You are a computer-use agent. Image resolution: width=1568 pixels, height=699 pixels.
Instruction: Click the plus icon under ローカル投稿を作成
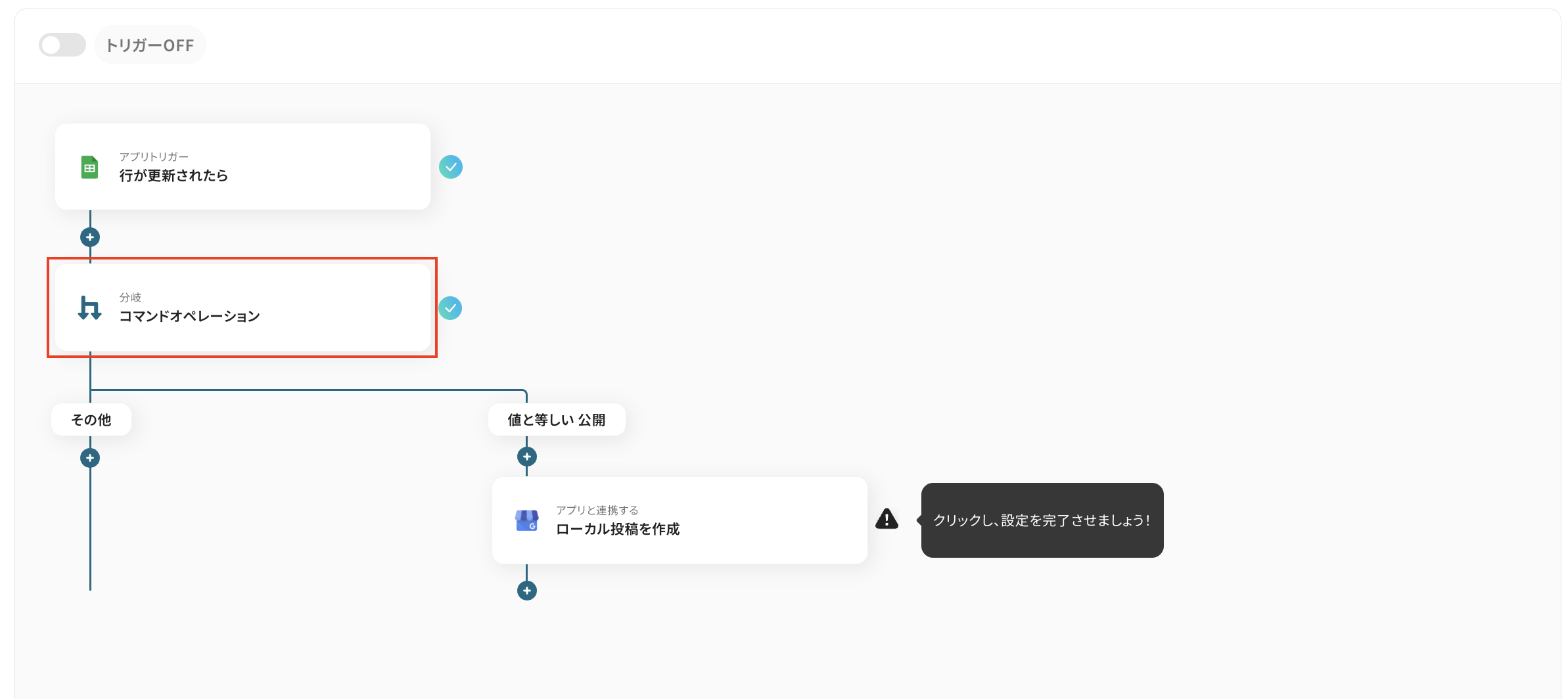tap(526, 590)
